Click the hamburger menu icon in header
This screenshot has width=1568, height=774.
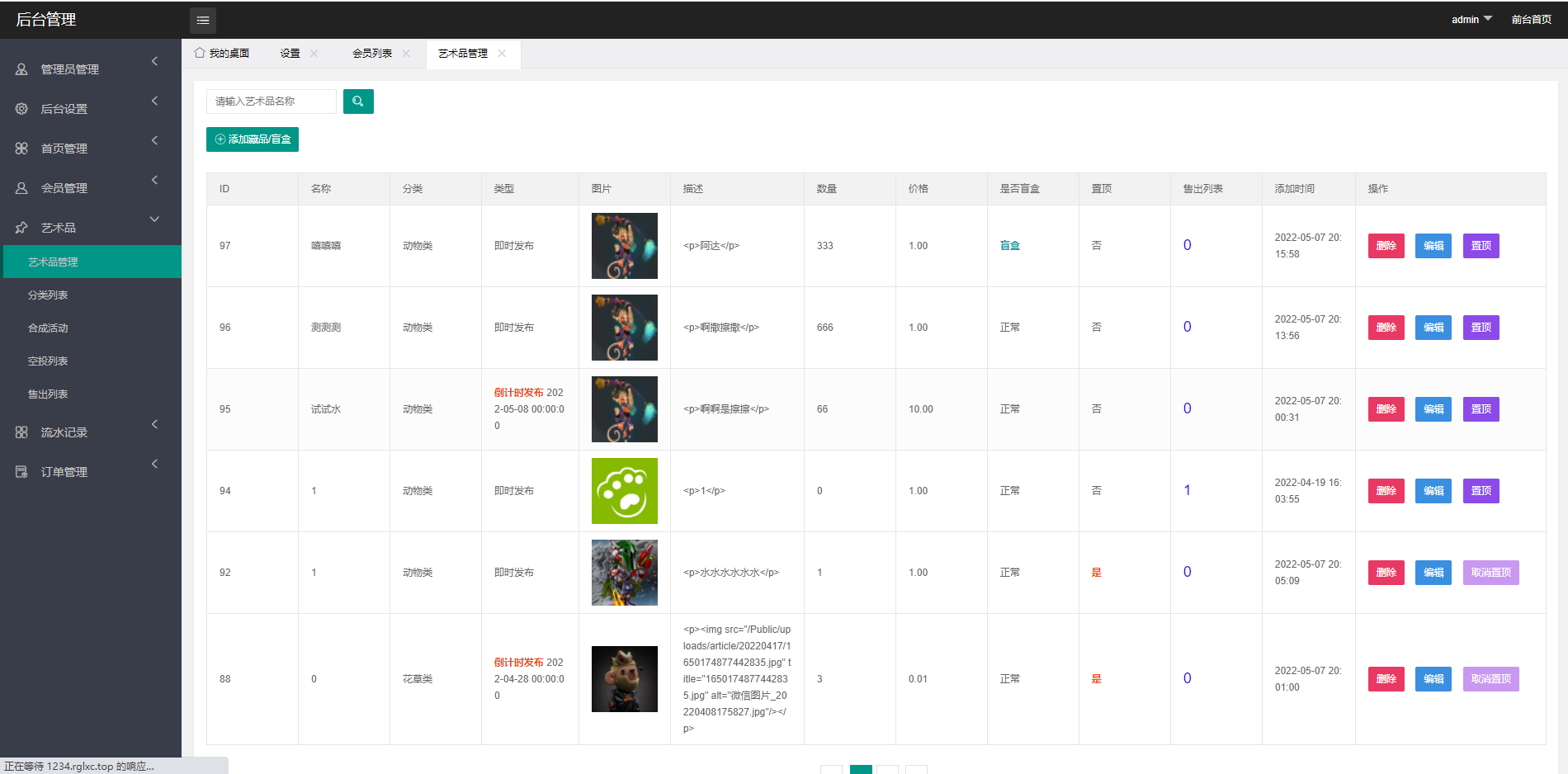click(202, 20)
